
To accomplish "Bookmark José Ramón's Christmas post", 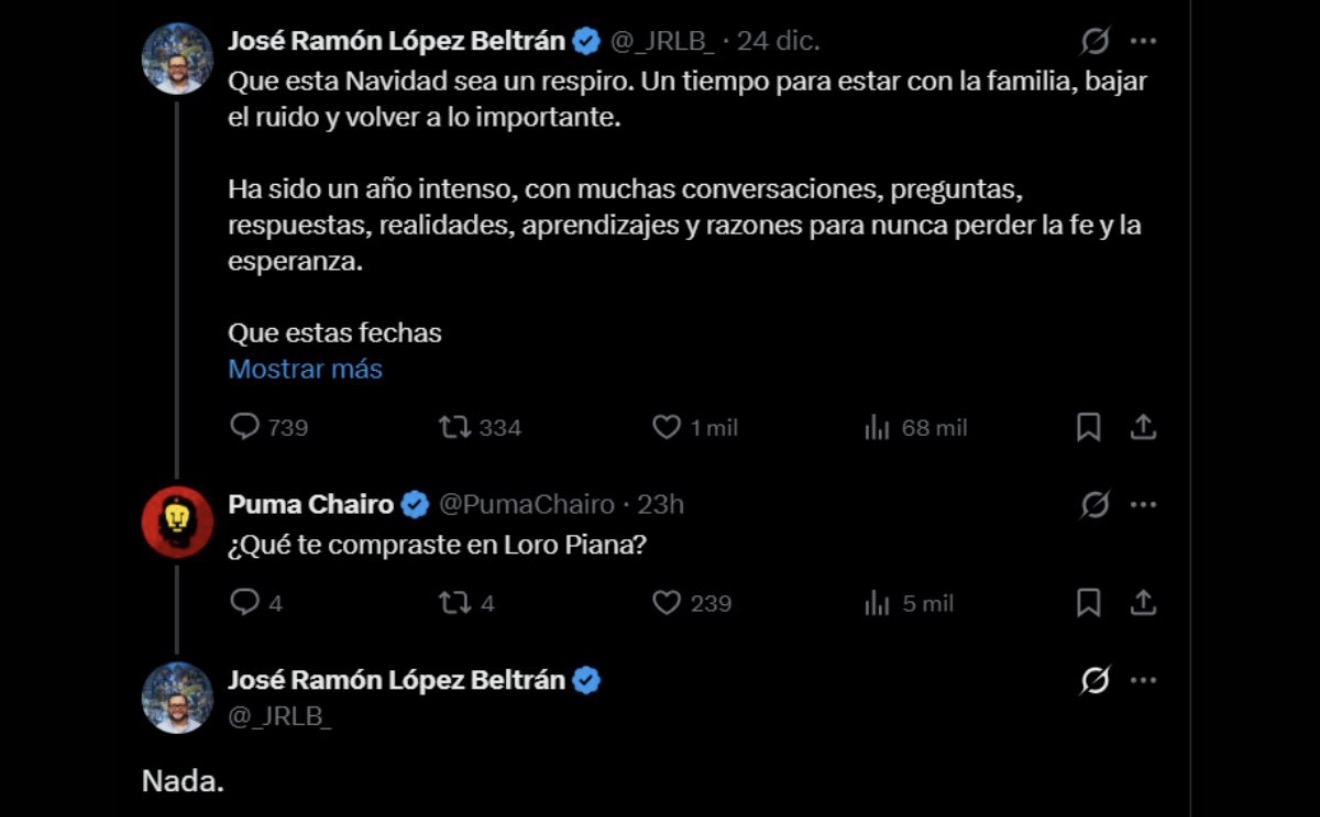I will click(x=1088, y=428).
